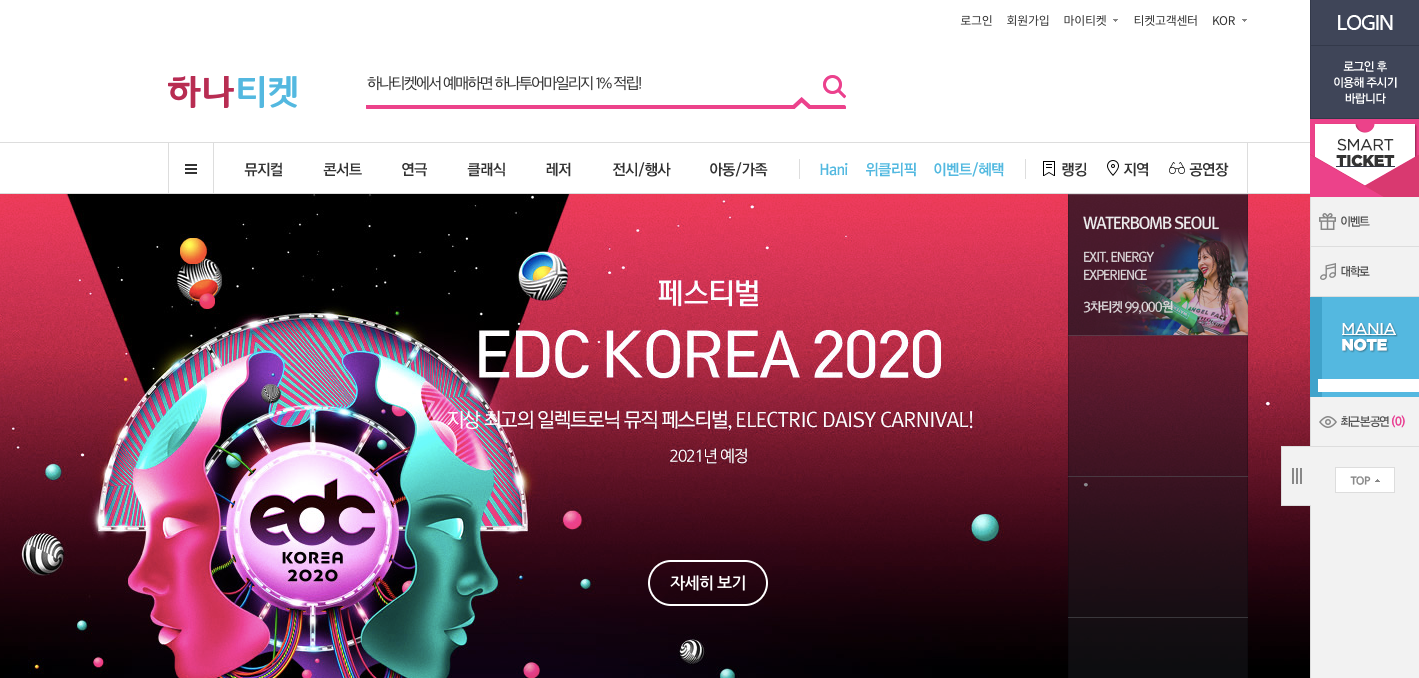
Task: Expand the KOR language dropdown
Action: (x=1230, y=20)
